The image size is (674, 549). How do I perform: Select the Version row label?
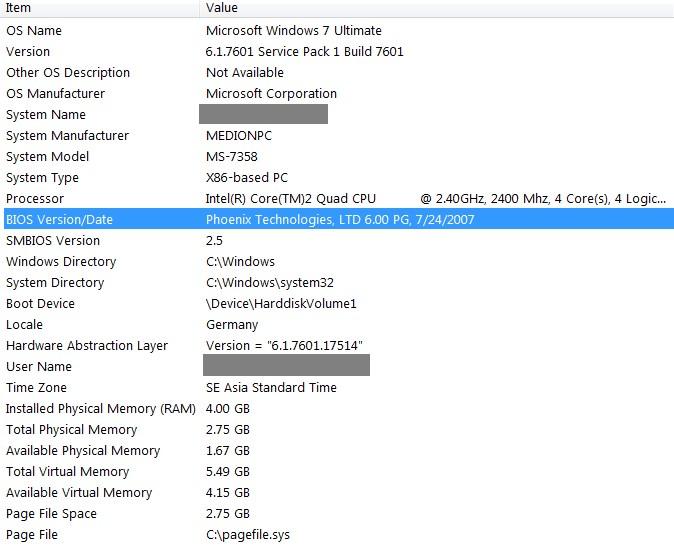tap(28, 52)
